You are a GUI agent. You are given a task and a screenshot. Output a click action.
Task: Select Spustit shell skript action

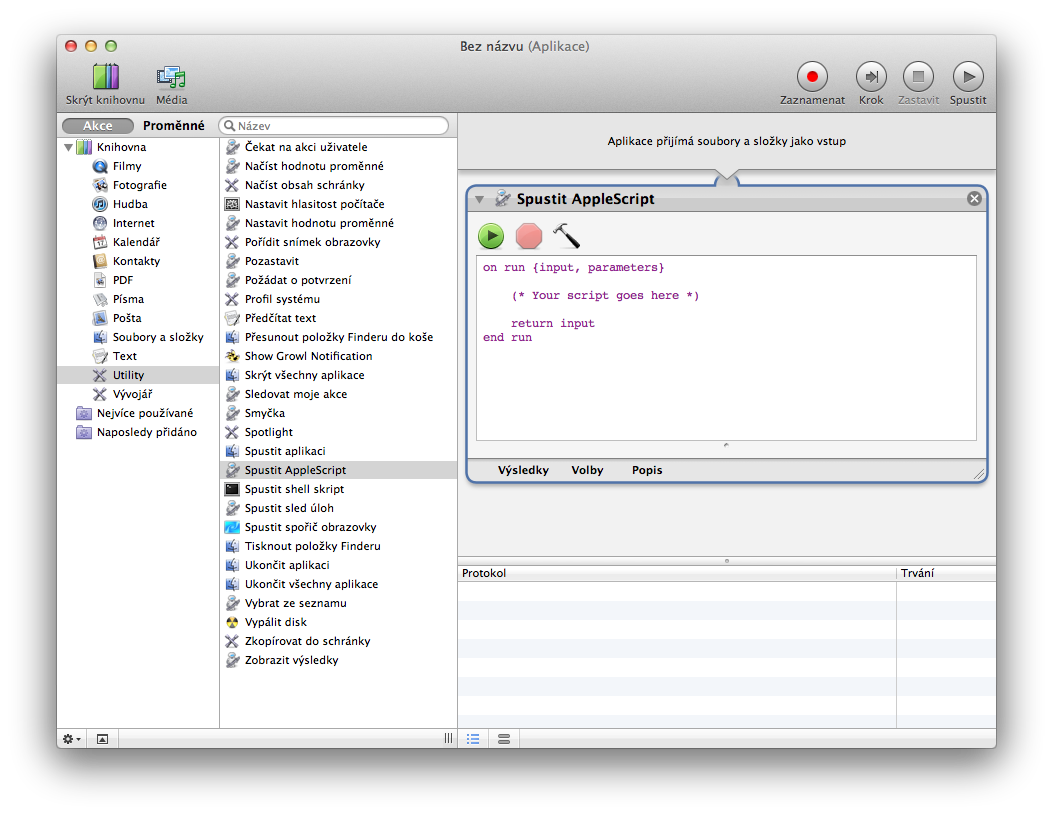[x=294, y=489]
